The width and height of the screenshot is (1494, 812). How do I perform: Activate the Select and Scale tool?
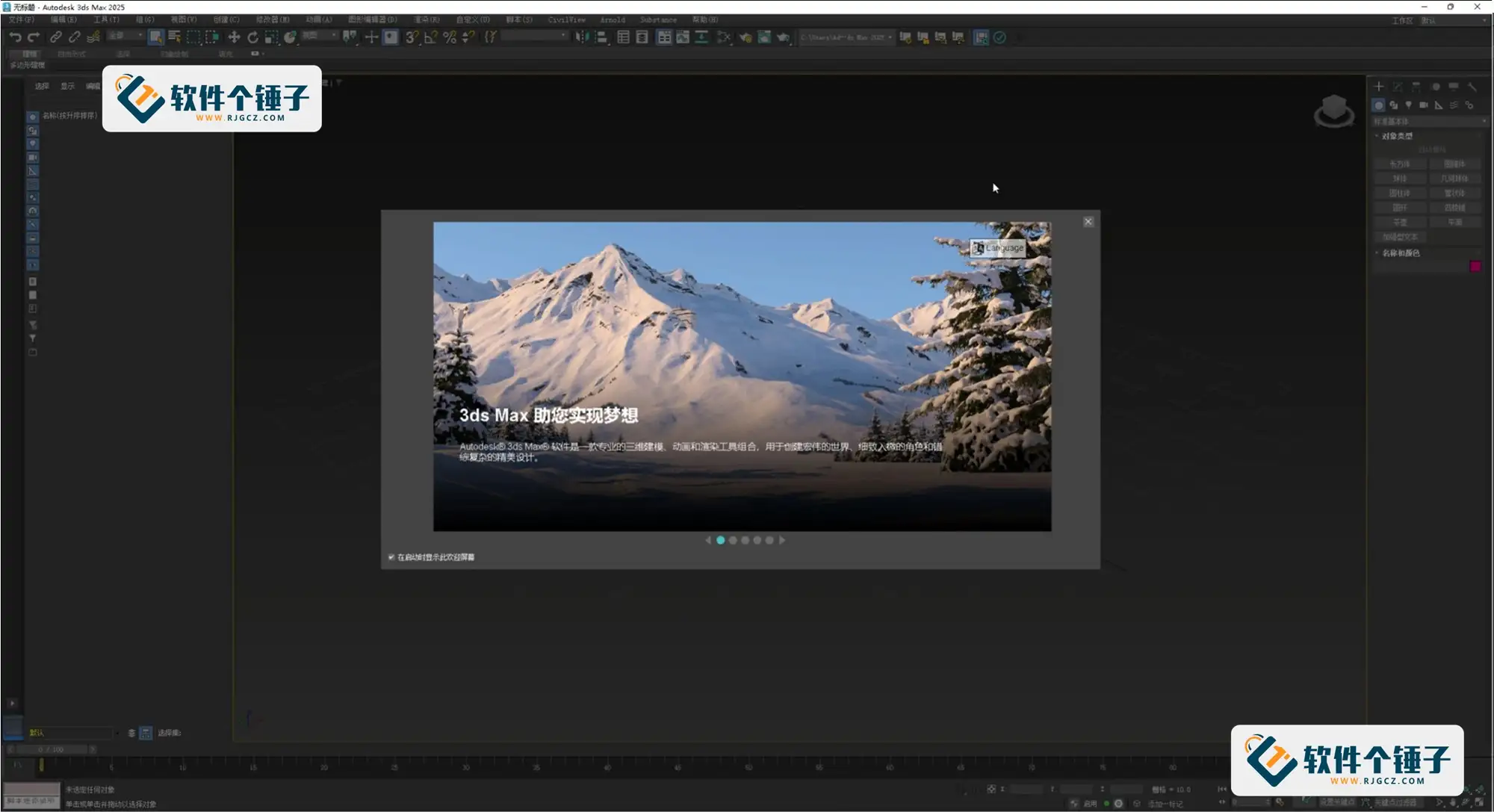pos(271,37)
